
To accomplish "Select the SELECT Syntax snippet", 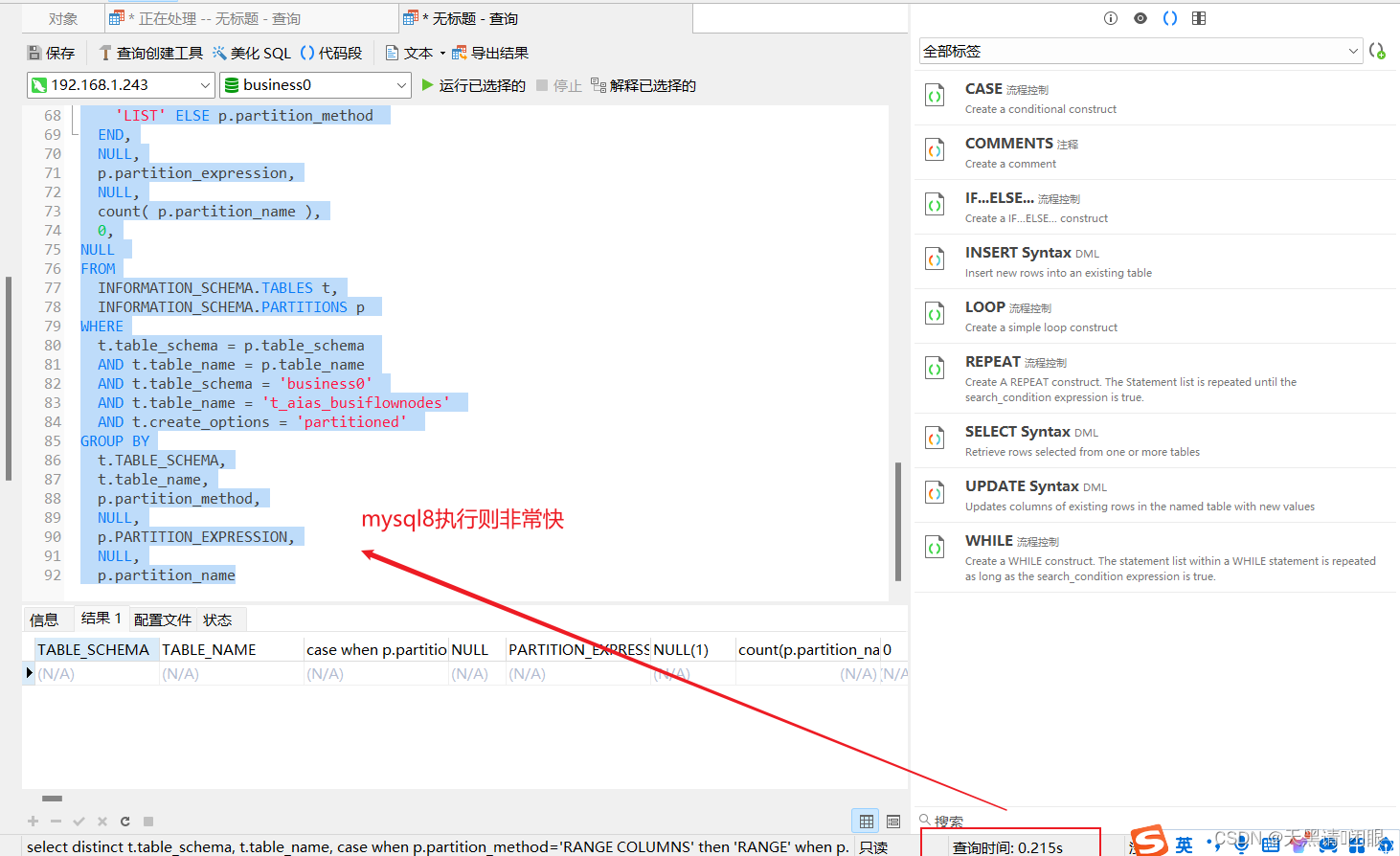I will pyautogui.click(x=1156, y=440).
